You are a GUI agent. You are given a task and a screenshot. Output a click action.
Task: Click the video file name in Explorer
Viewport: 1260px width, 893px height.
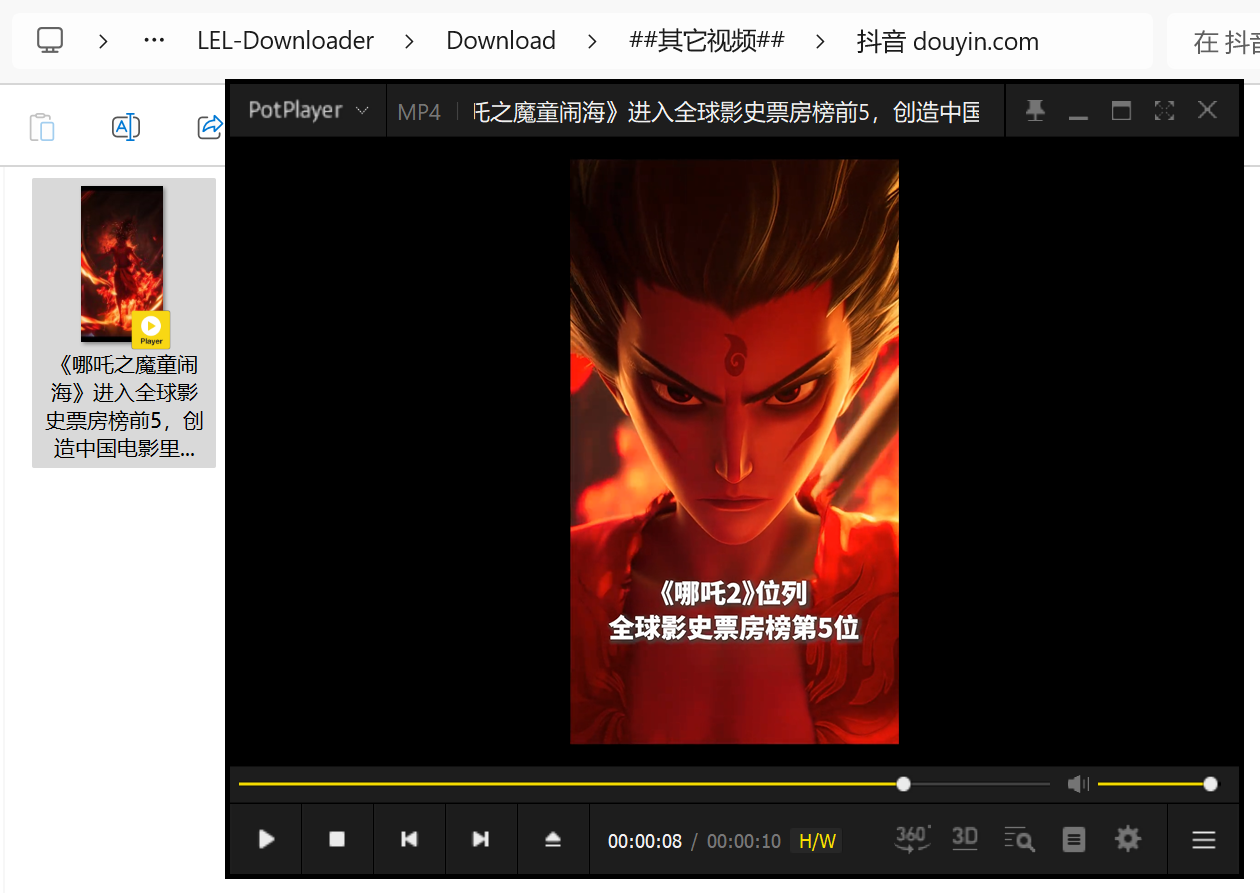tap(125, 407)
